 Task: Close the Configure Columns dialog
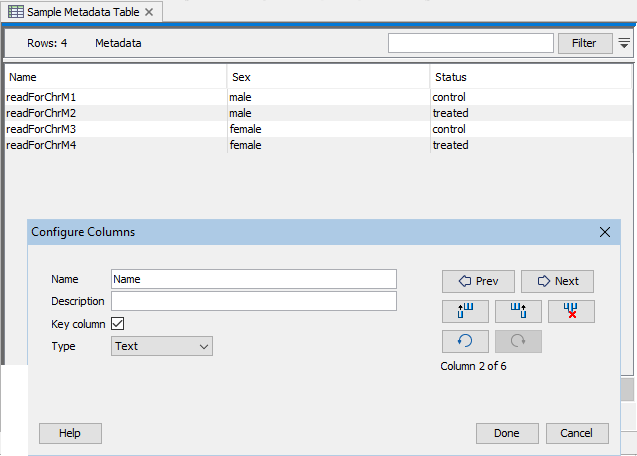point(604,232)
